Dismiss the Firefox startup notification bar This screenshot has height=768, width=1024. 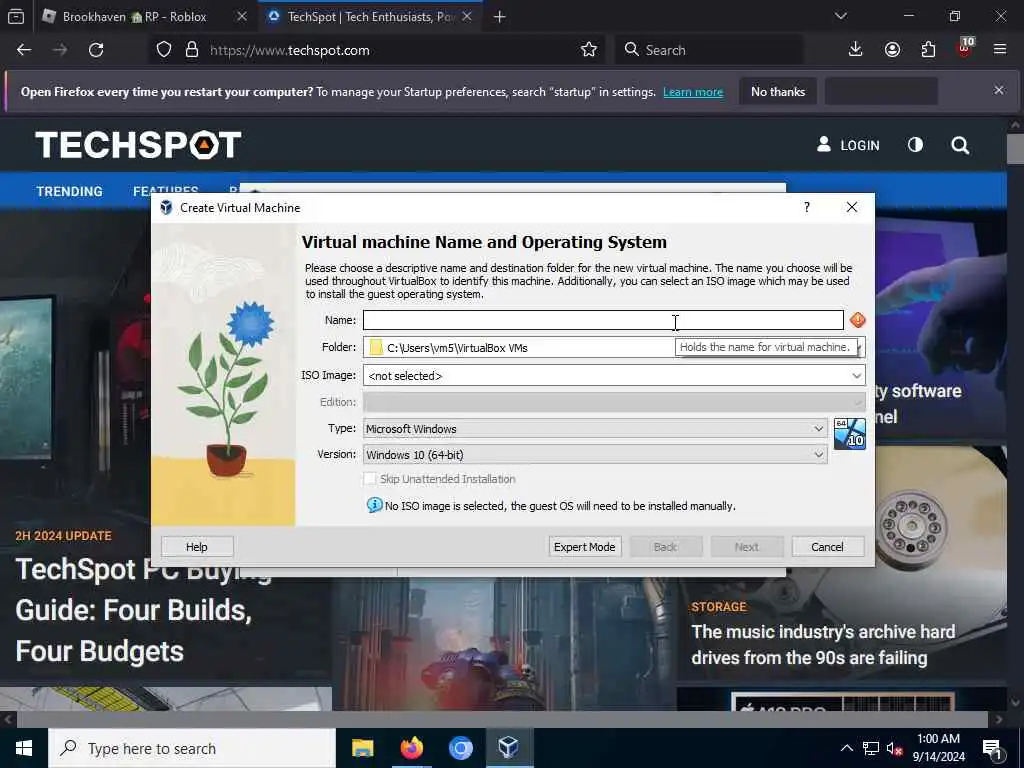click(x=999, y=90)
